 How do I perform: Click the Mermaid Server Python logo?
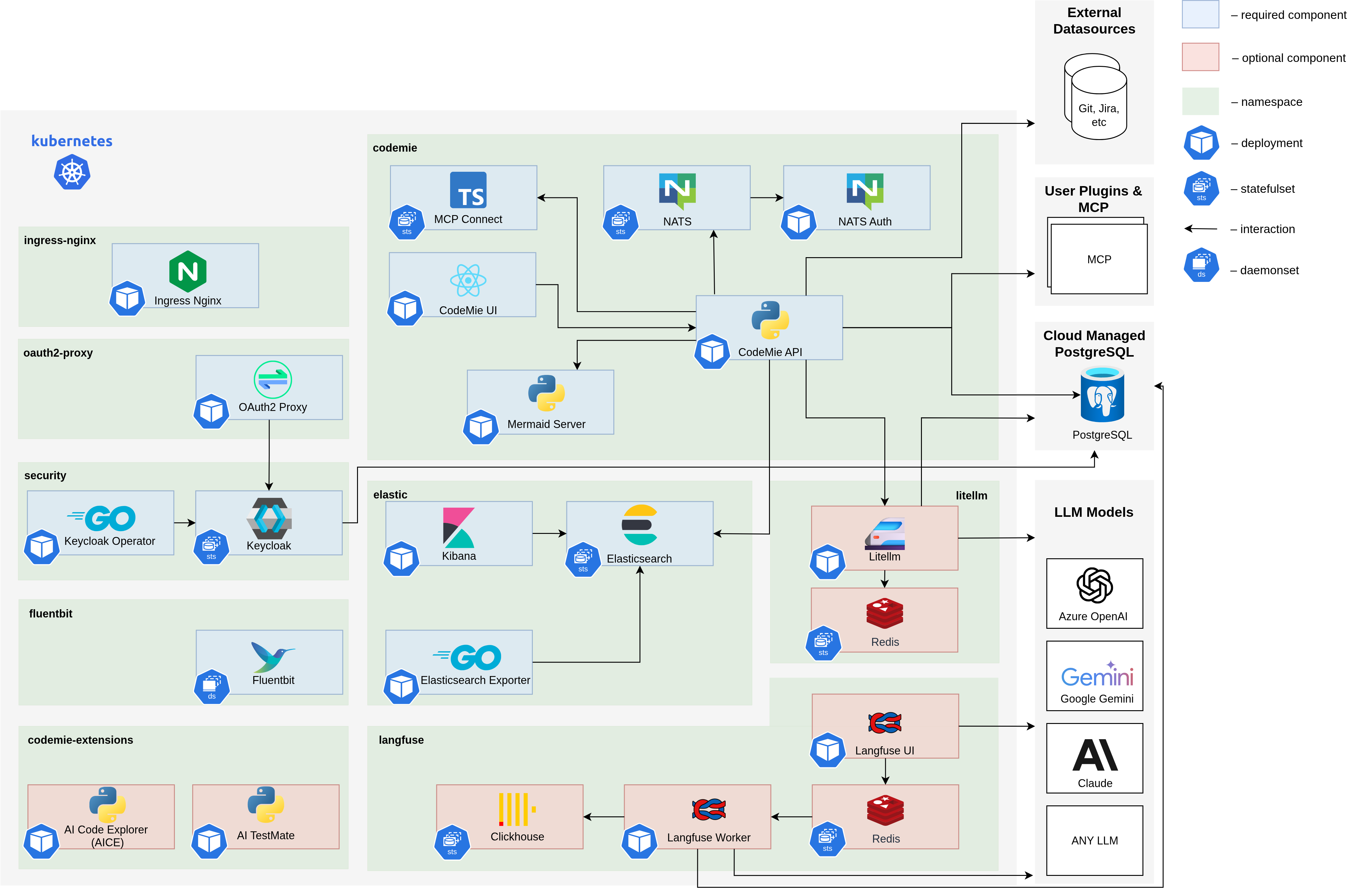click(x=547, y=393)
